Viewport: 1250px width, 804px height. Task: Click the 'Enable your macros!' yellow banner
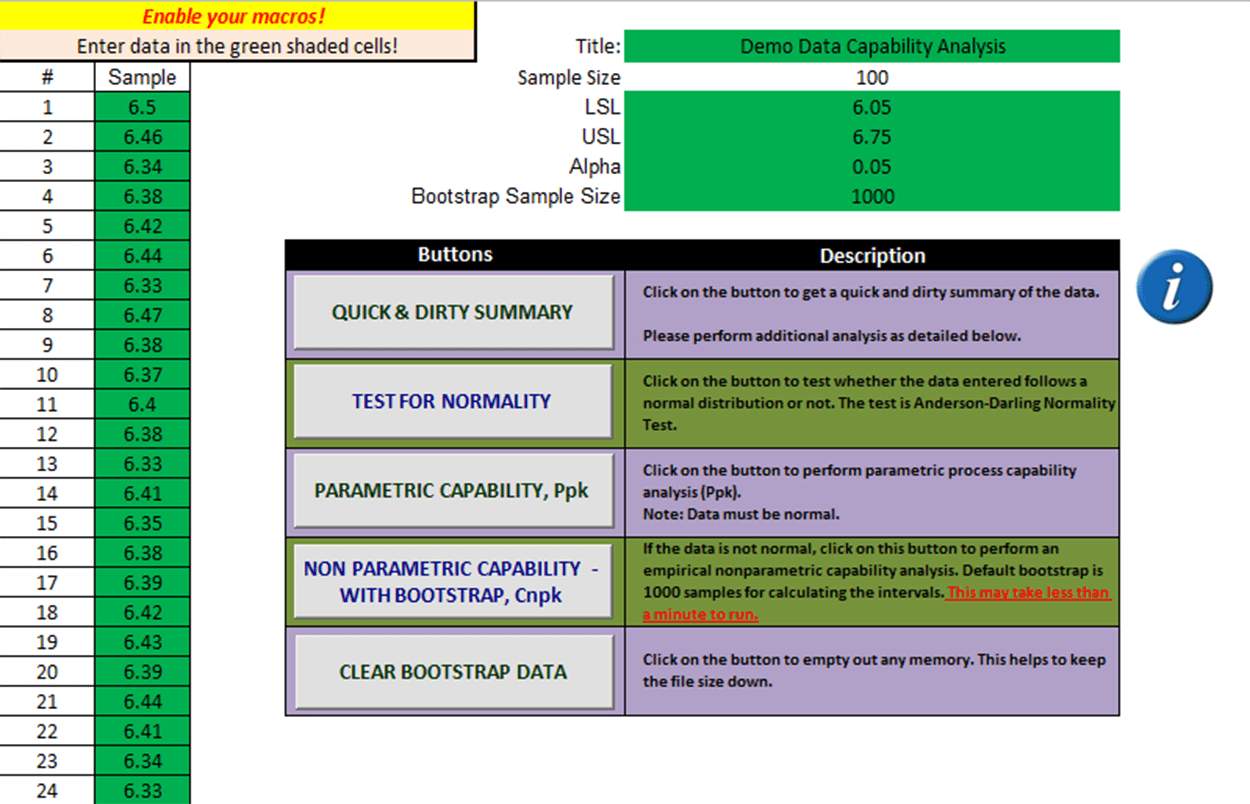(x=237, y=16)
